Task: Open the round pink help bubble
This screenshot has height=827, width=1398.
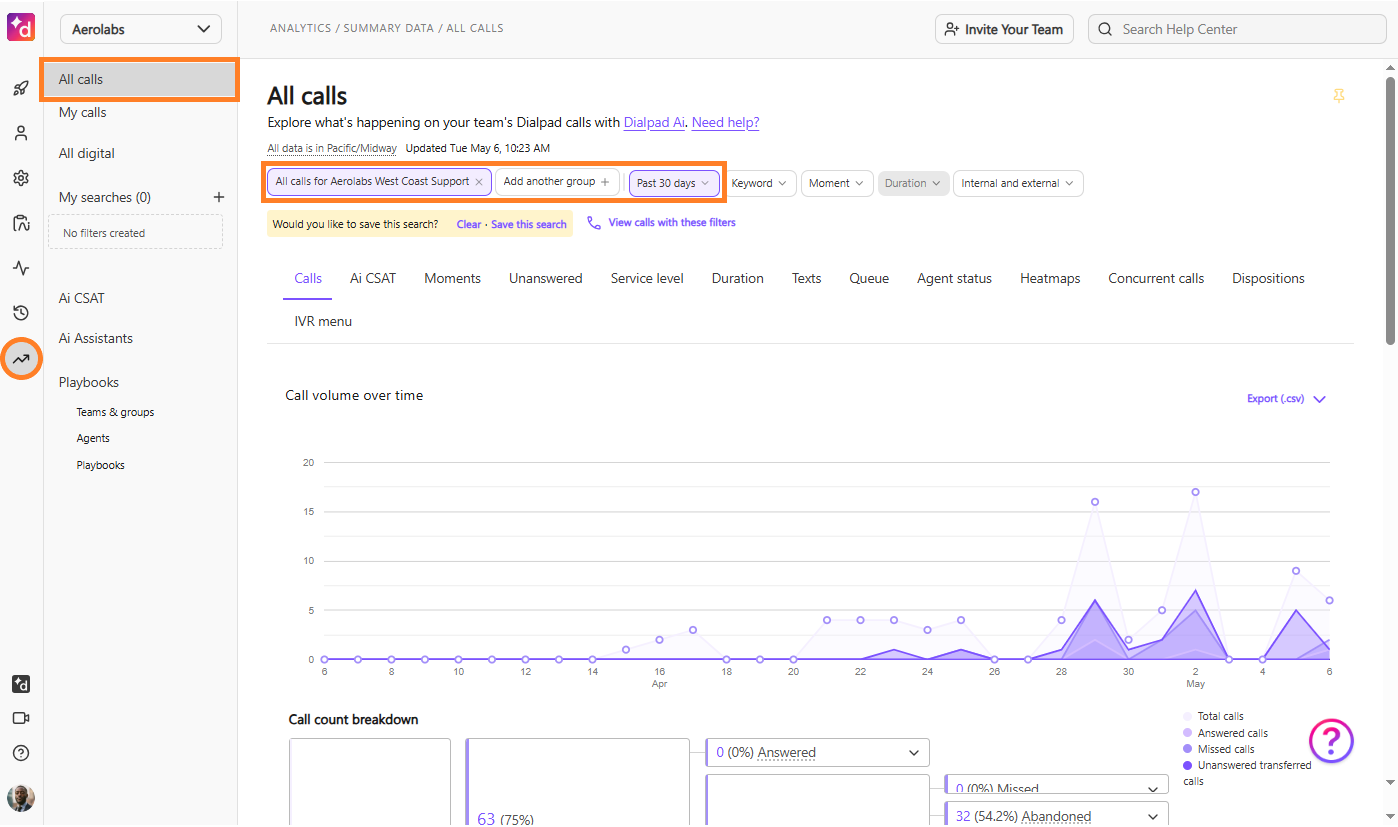Action: [x=1331, y=741]
